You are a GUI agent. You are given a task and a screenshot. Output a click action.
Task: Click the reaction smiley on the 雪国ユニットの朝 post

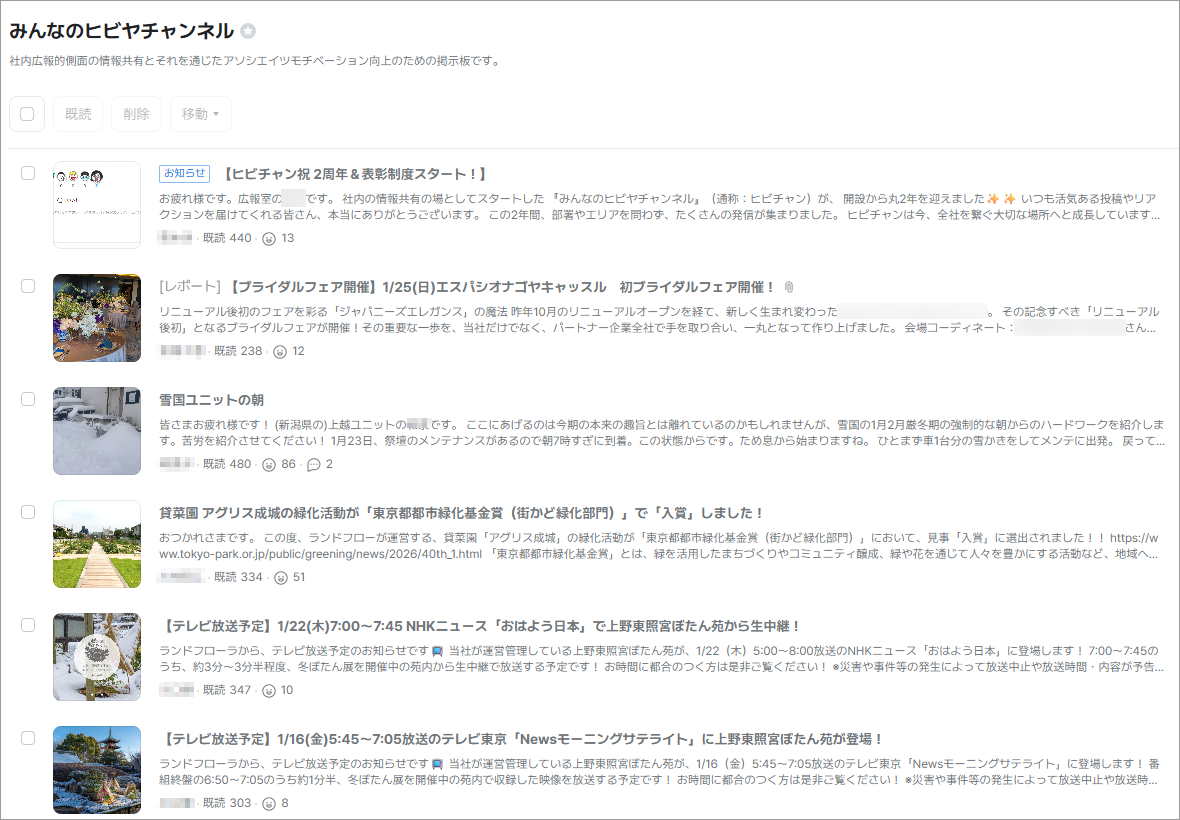tap(269, 464)
